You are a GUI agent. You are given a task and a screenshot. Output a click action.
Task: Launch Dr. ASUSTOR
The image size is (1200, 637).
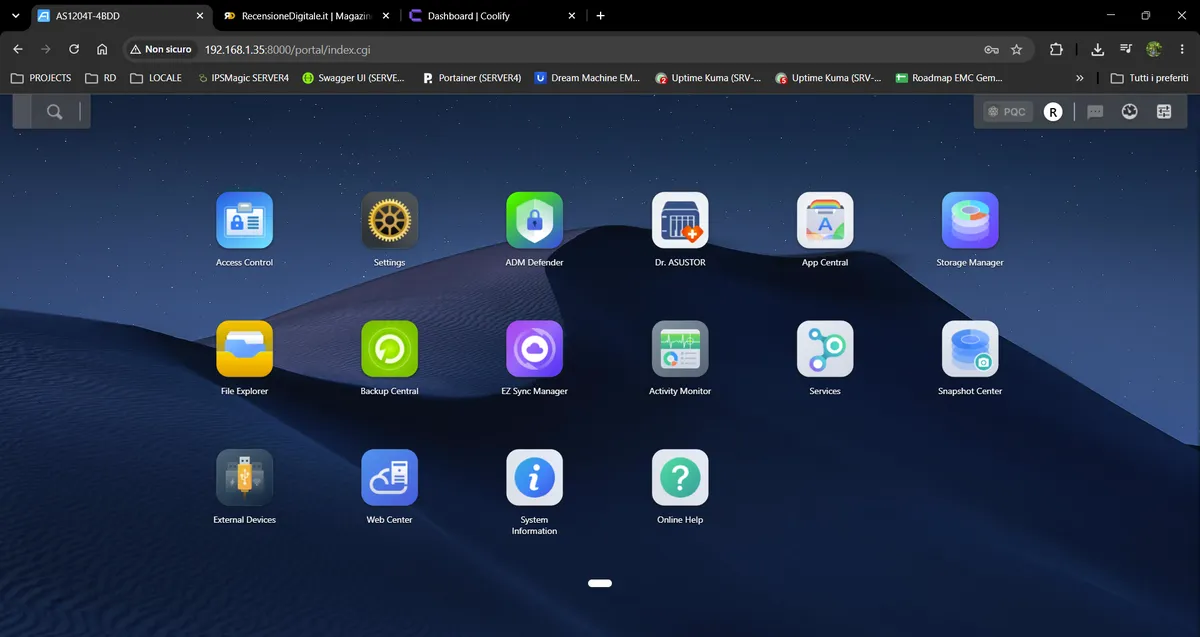[x=680, y=221]
